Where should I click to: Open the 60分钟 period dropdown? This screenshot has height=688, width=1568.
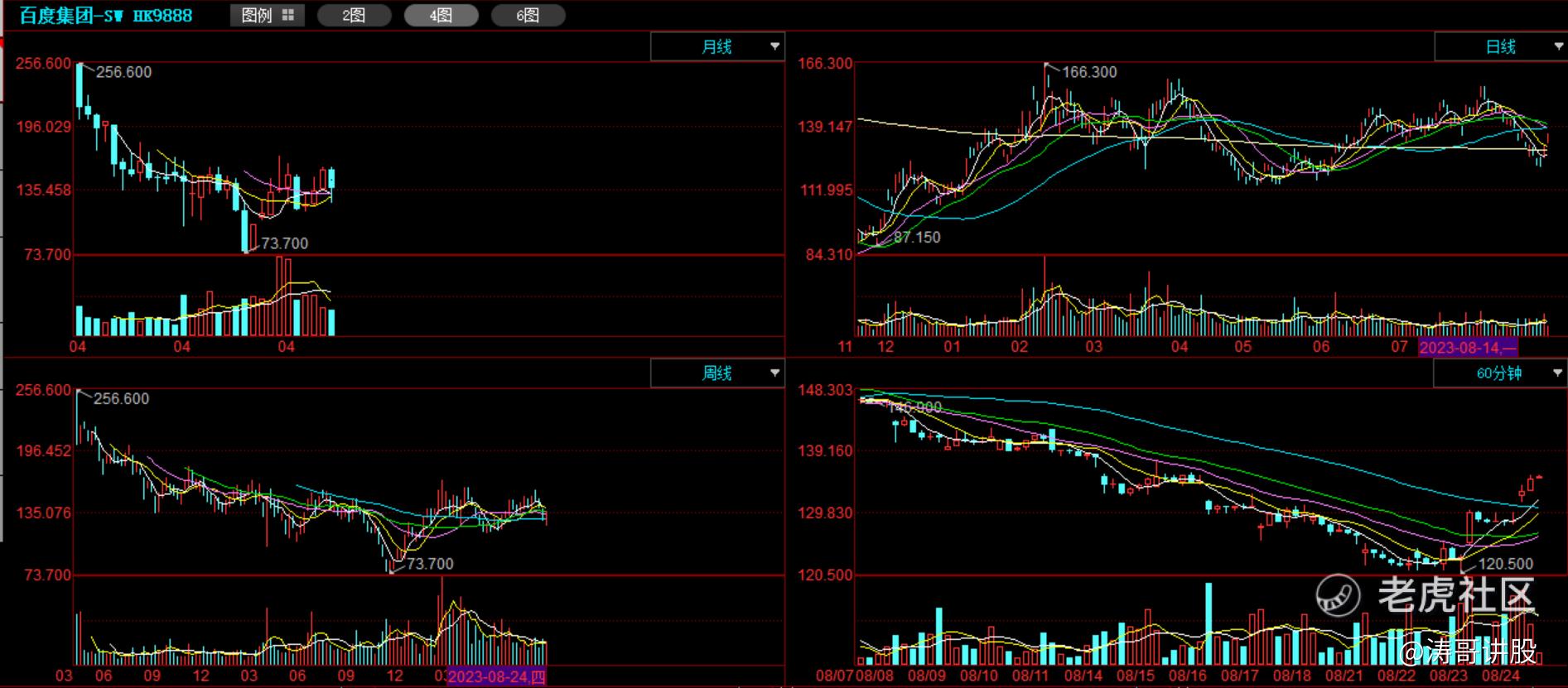tap(1500, 373)
